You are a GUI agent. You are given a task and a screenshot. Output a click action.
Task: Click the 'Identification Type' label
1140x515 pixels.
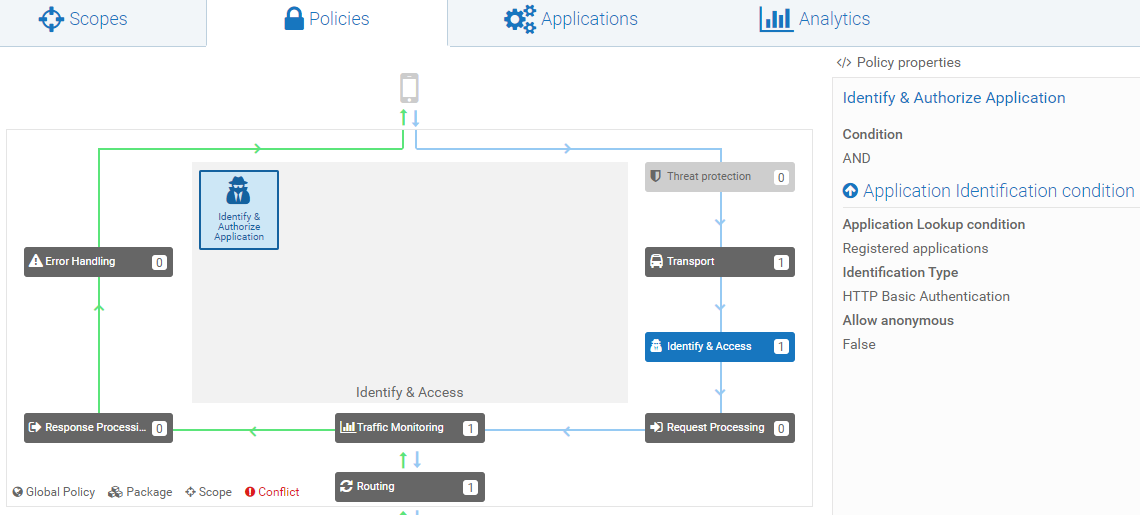[x=900, y=272]
